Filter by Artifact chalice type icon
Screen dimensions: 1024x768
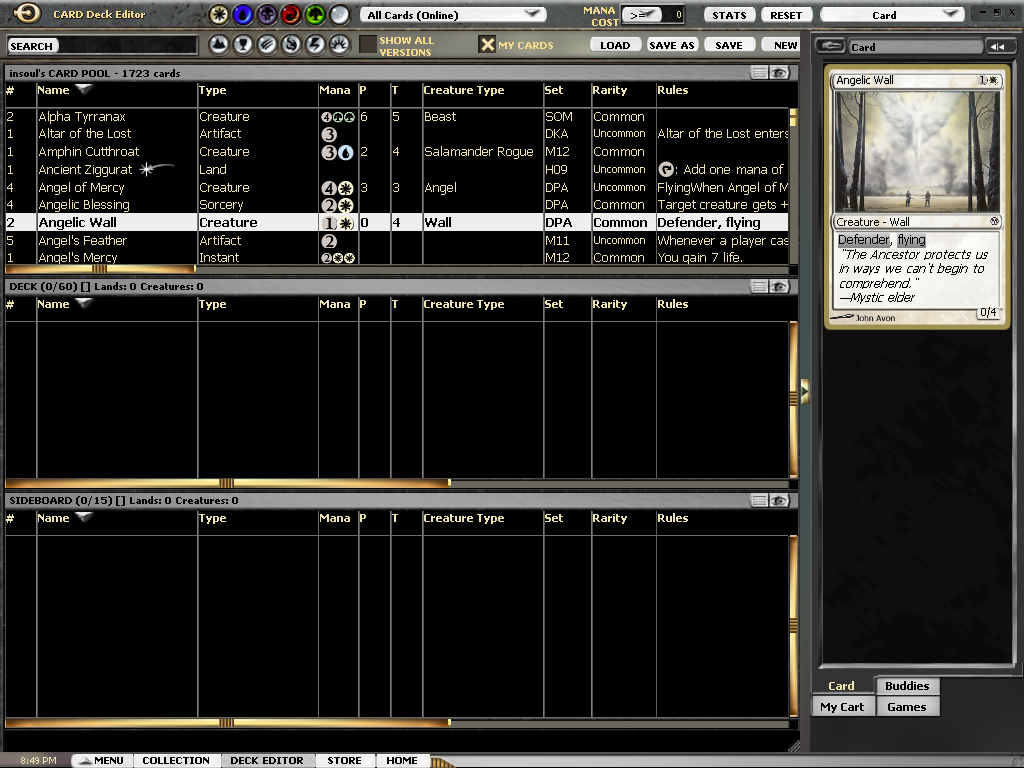(243, 45)
